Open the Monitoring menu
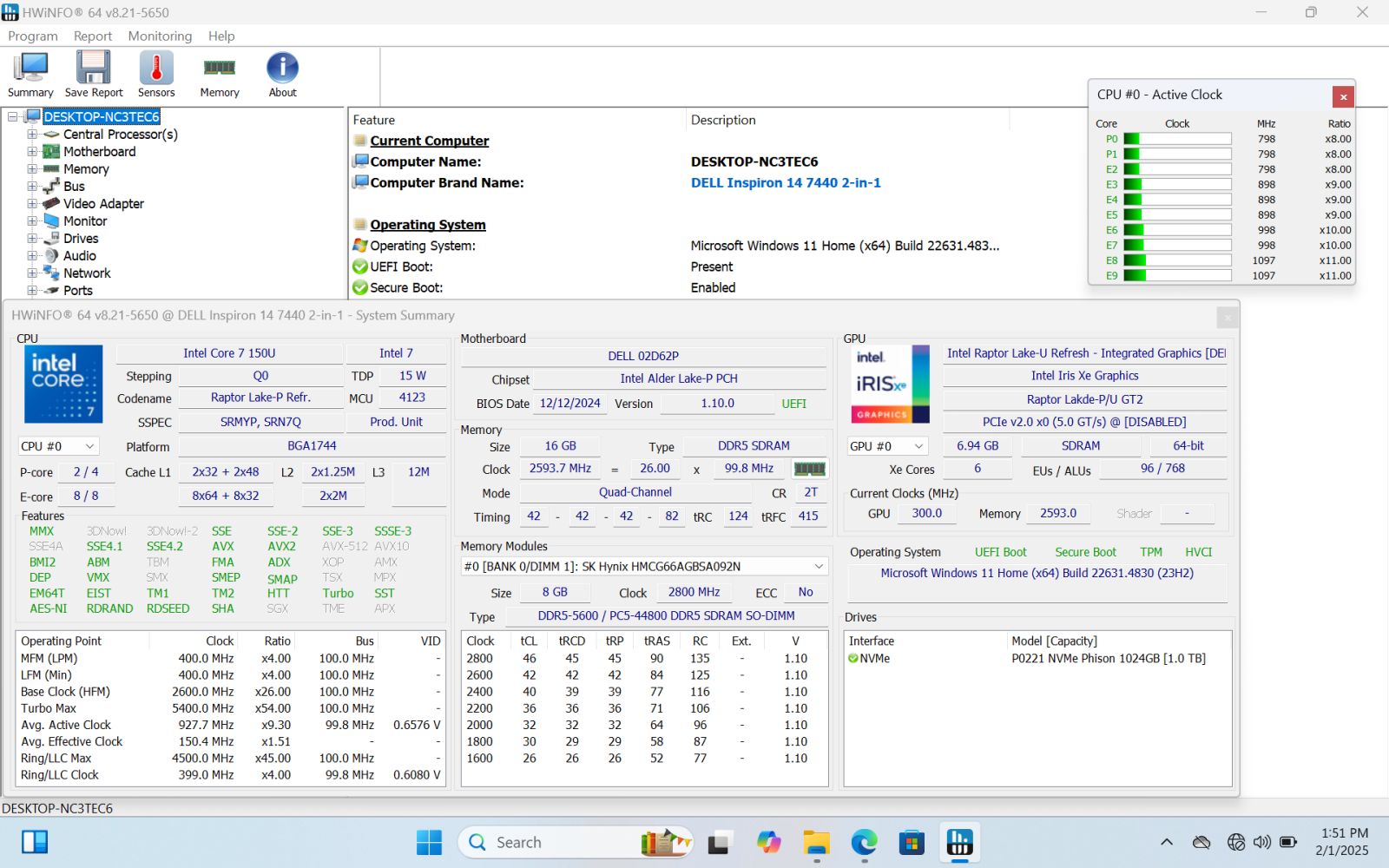Screen dimensions: 1389x868 click(x=160, y=36)
